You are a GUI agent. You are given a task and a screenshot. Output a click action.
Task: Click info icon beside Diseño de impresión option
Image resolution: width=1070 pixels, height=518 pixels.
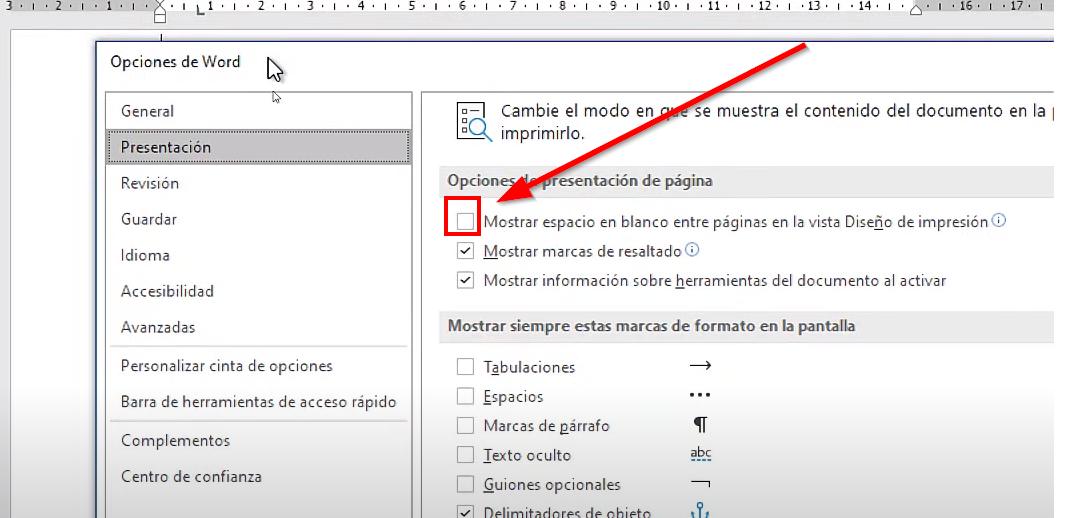pyautogui.click(x=999, y=220)
